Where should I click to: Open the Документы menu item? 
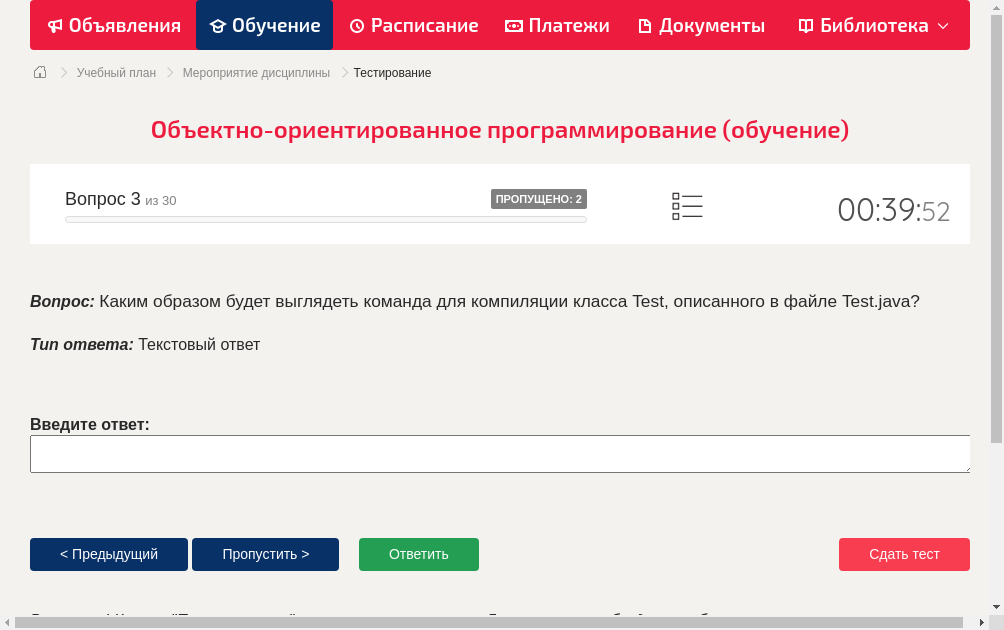(700, 25)
